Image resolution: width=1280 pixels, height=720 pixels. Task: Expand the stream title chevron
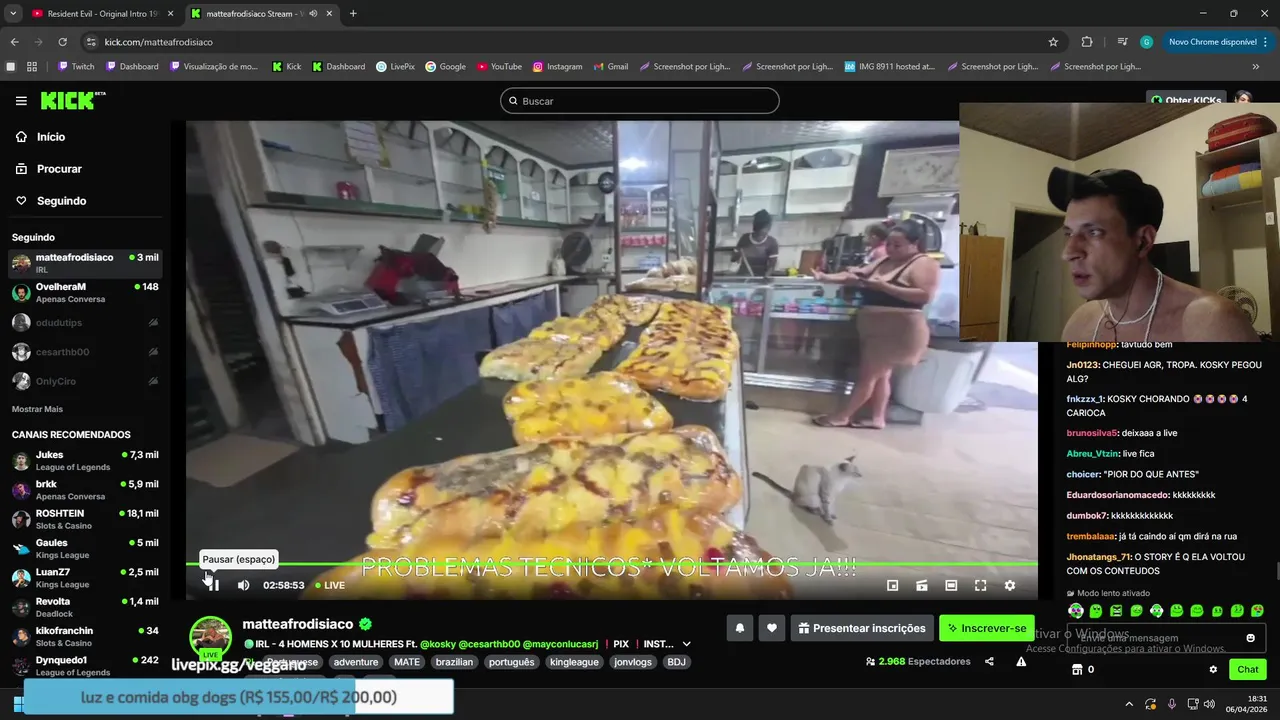[x=686, y=644]
